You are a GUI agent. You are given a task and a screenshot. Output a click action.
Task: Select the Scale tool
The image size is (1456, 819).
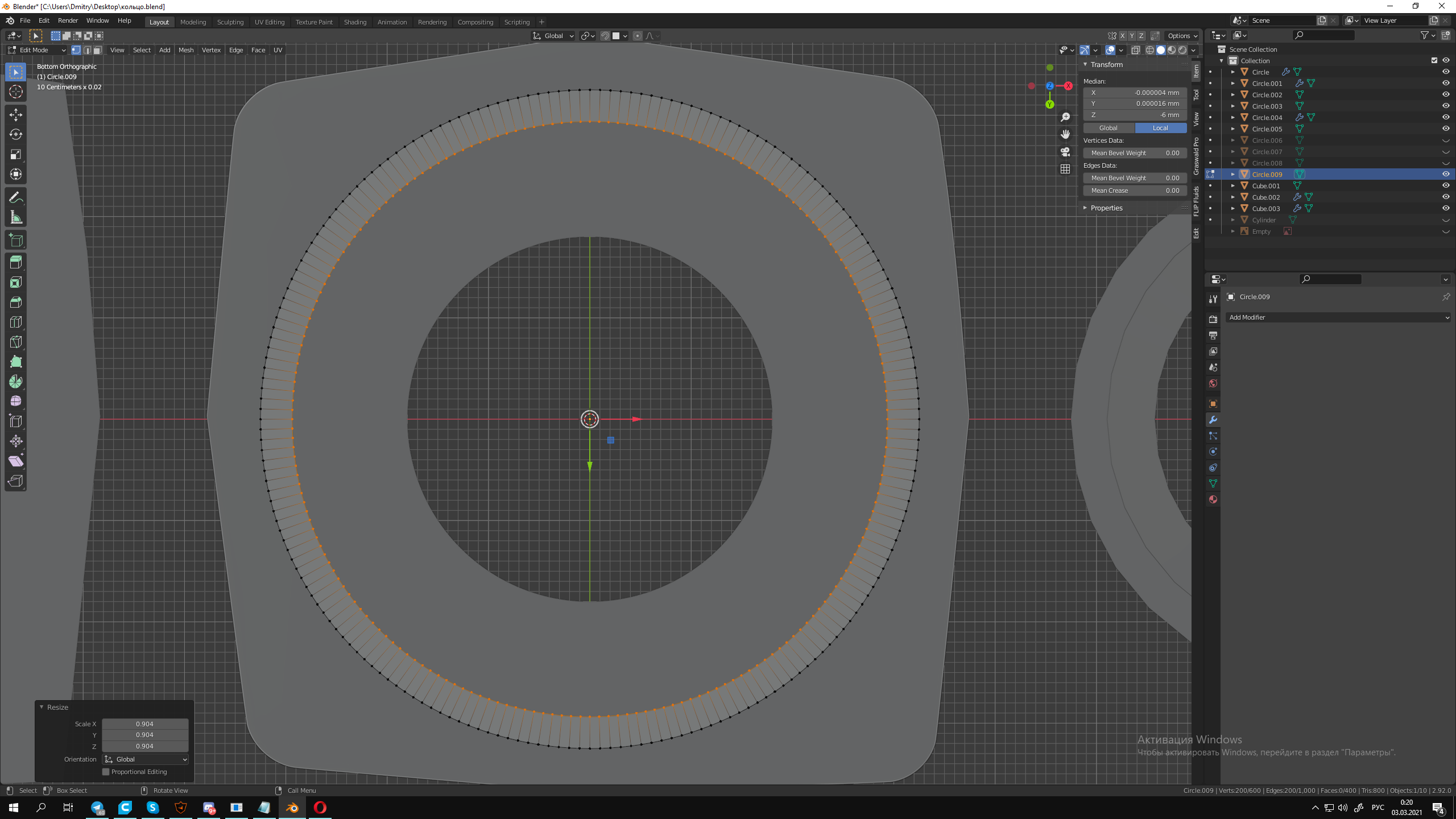tap(16, 155)
